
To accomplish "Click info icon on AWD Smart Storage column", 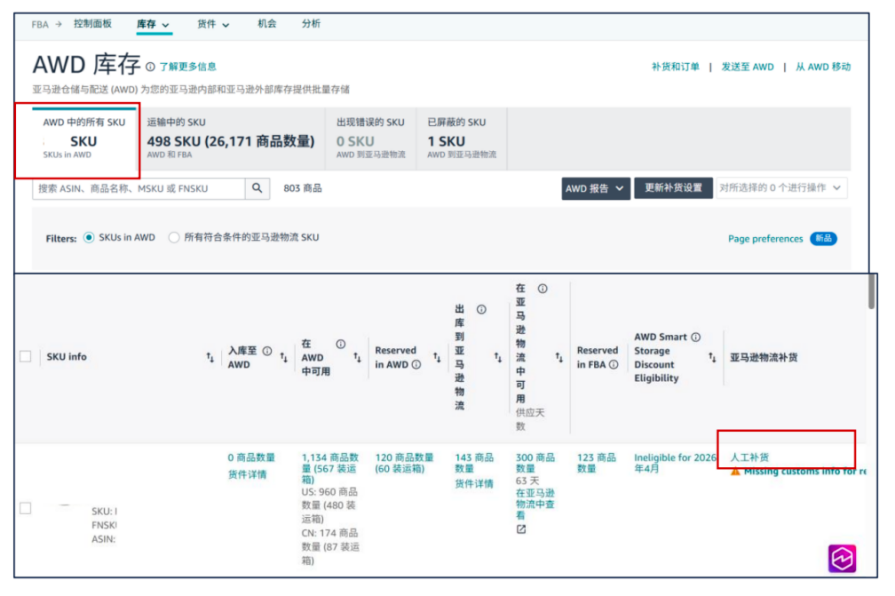I will click(x=696, y=337).
